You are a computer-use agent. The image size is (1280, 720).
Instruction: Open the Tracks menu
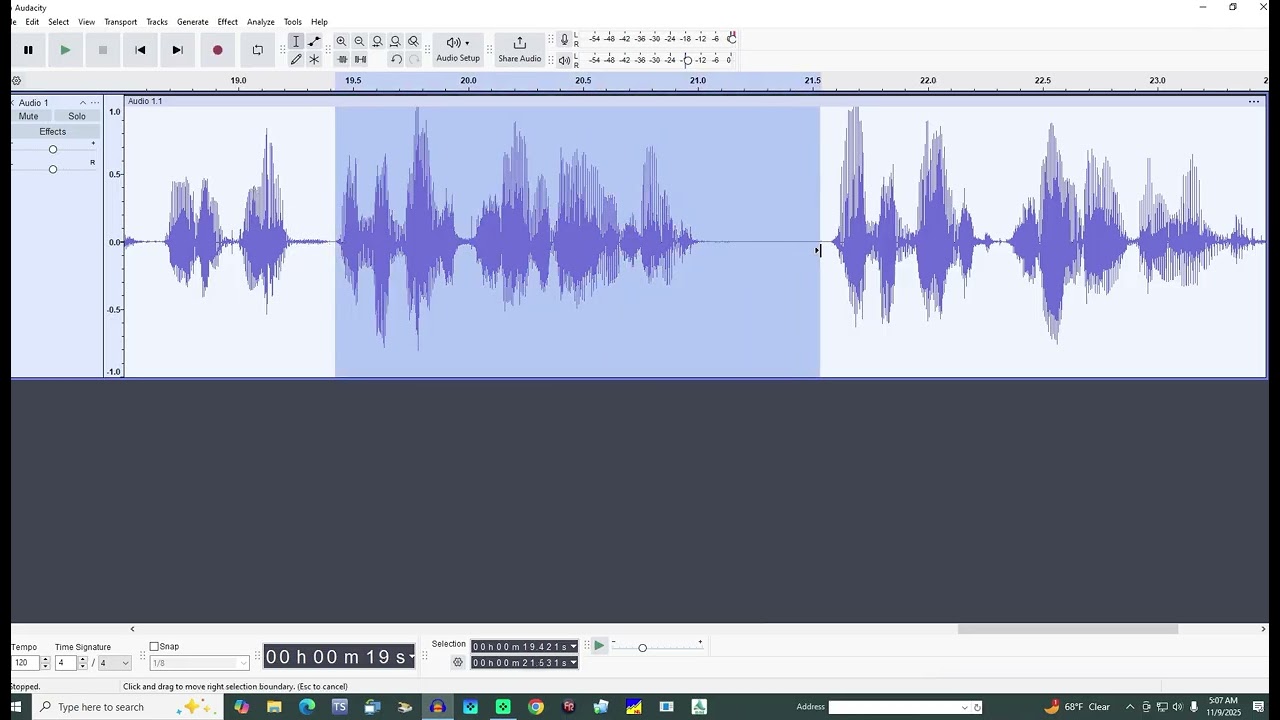pyautogui.click(x=157, y=22)
